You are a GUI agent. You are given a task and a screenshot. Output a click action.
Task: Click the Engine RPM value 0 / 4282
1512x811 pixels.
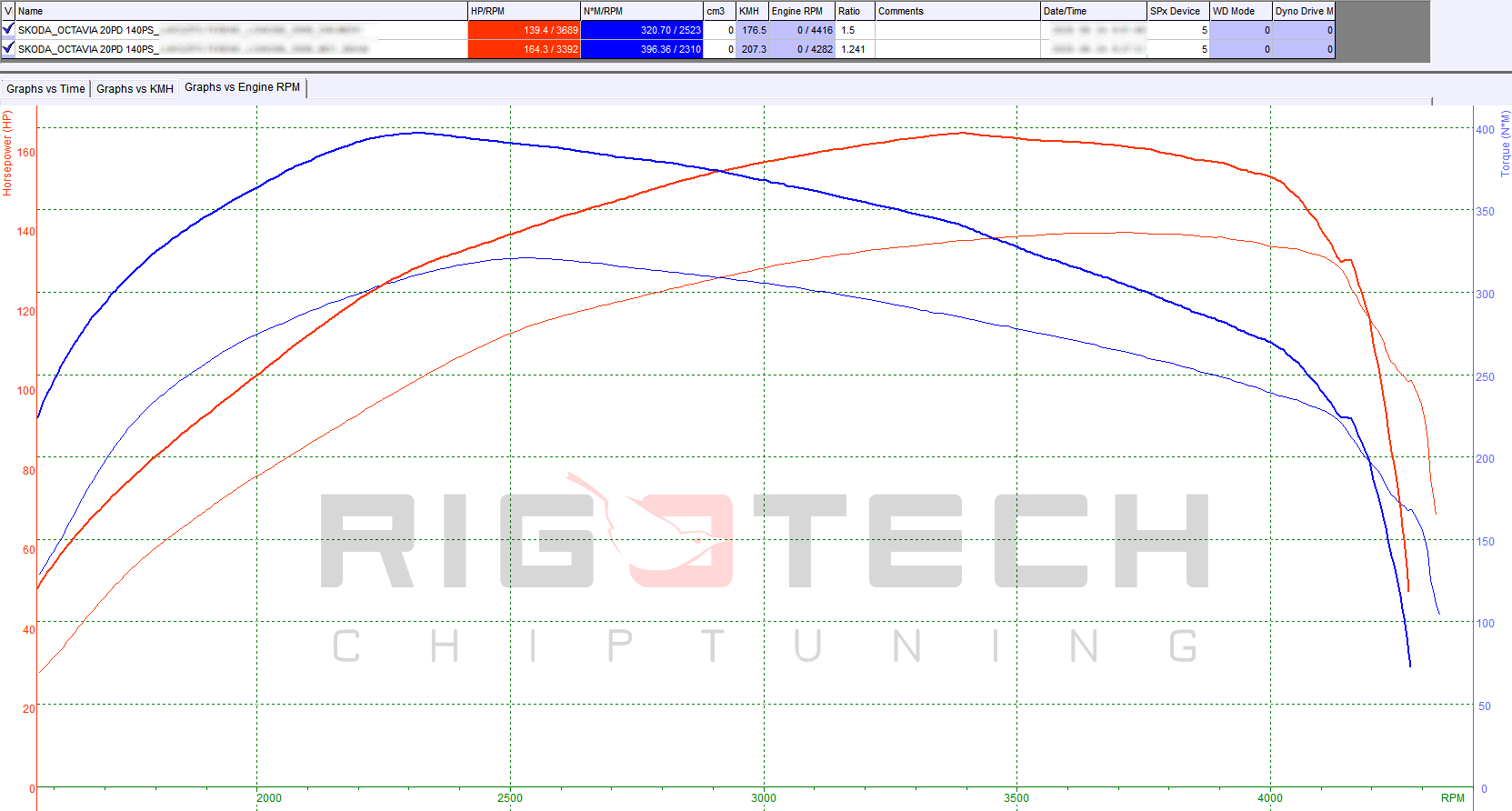[802, 49]
